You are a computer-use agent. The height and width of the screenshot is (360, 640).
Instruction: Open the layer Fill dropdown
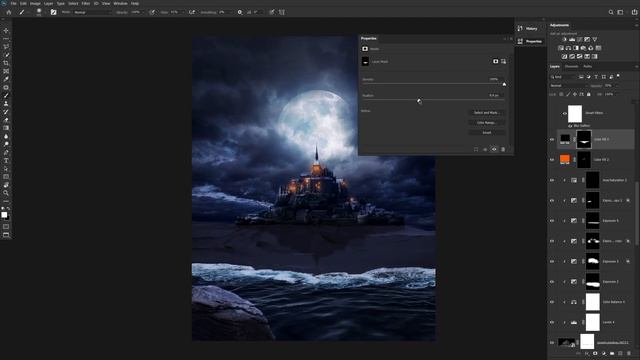(611, 94)
